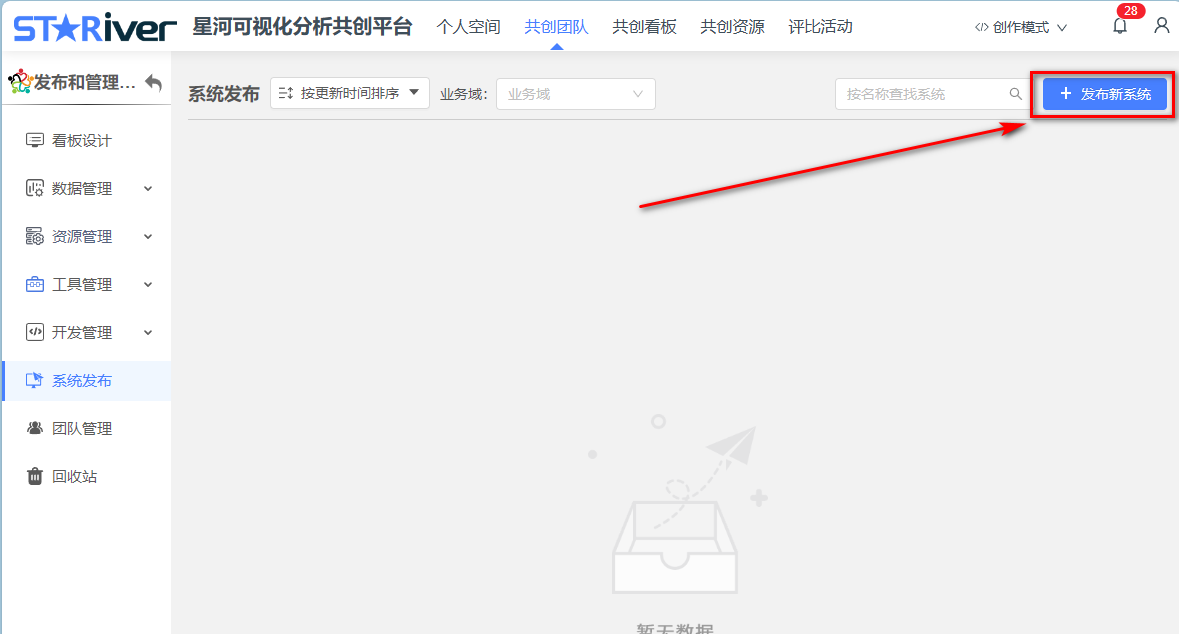Click the 发布新系统 button
Screen dimensions: 1179x634
click(1105, 94)
